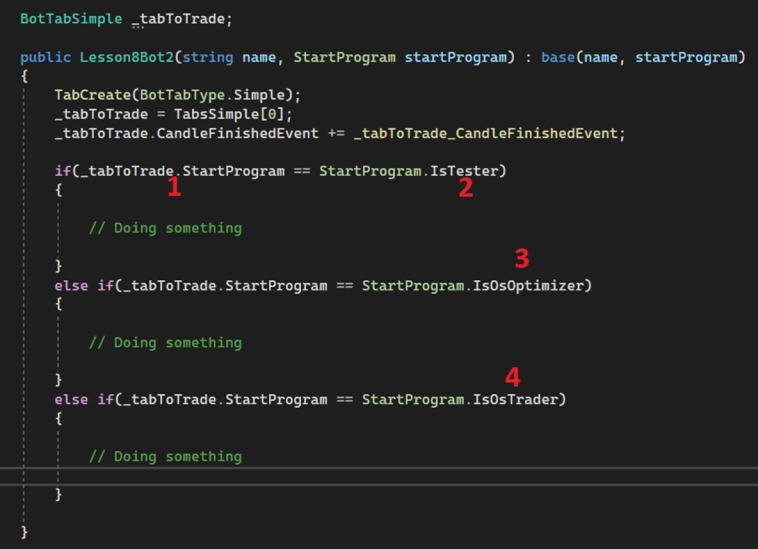Screen dimensions: 758x549
Task: Select the 0 index inside TabsSimple brackets
Action: [x=272, y=115]
